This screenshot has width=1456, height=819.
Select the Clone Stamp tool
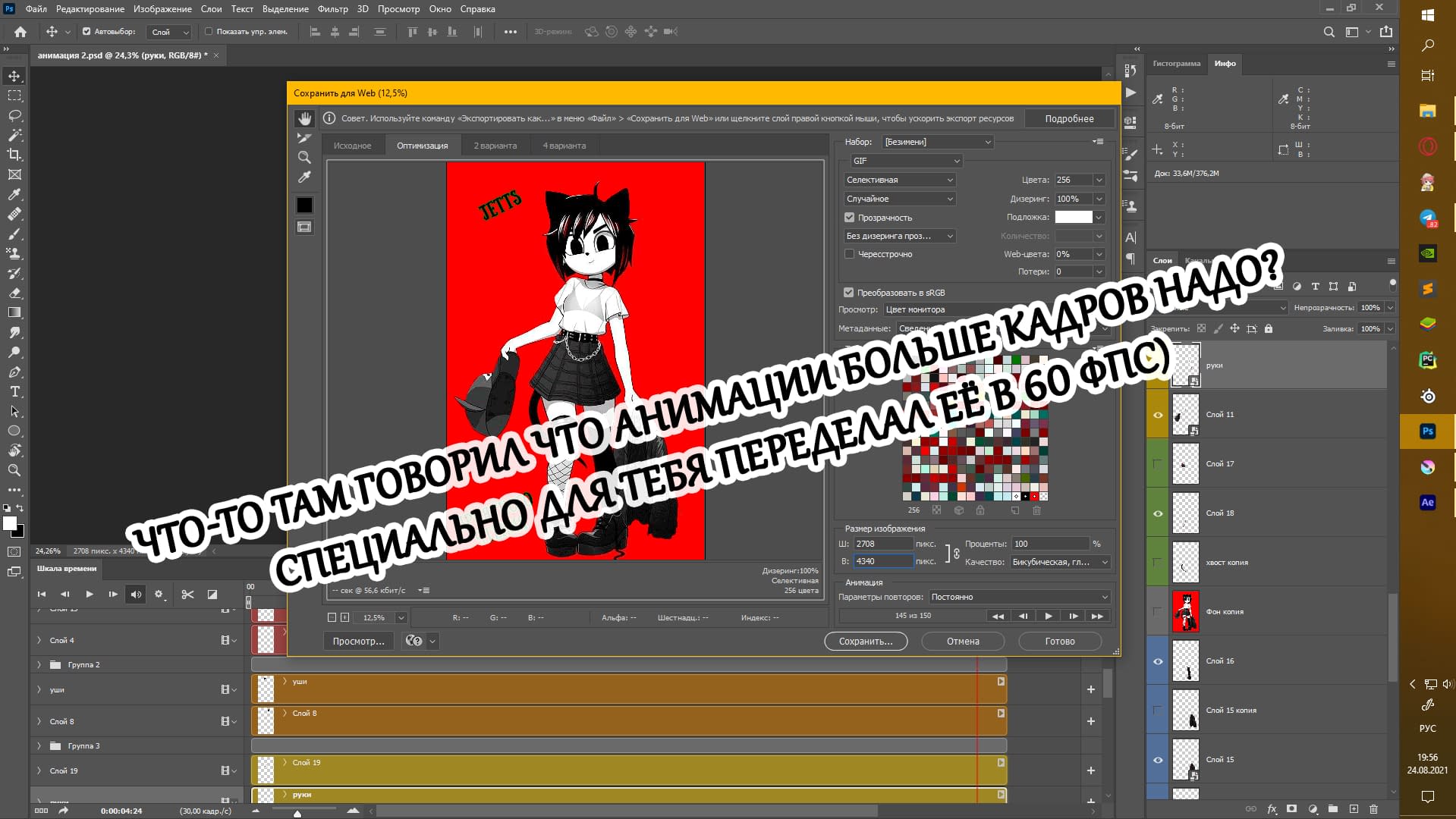(14, 253)
